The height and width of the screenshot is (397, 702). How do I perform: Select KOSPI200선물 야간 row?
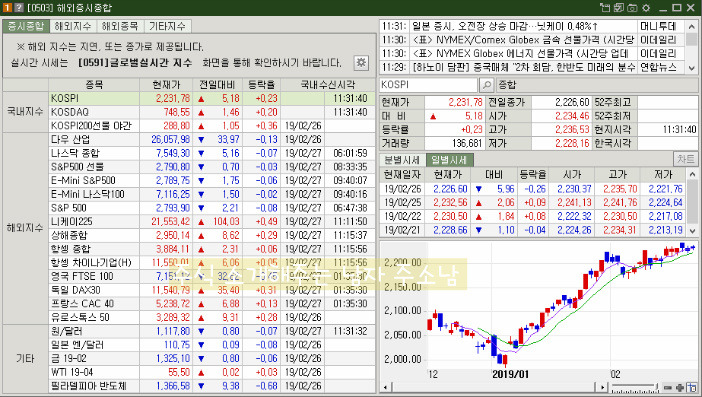tap(212, 125)
